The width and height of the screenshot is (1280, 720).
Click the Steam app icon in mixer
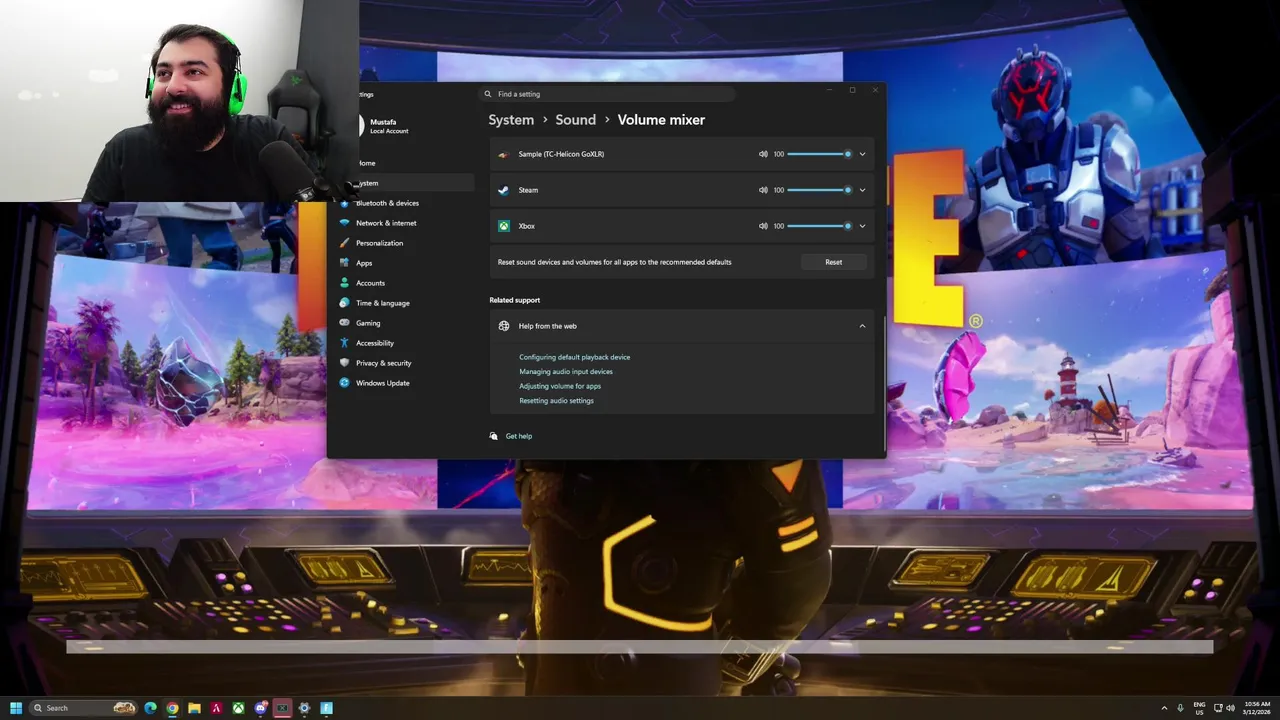[x=504, y=190]
